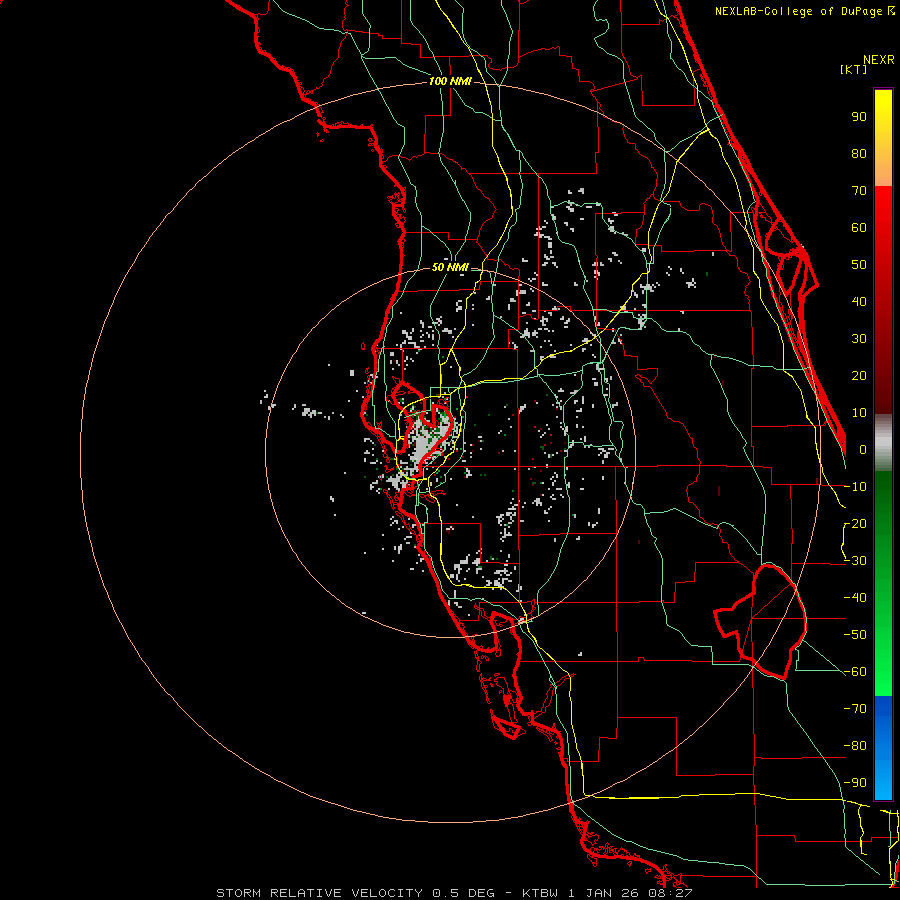Click the -60 scale value
Image resolution: width=900 pixels, height=900 pixels.
click(x=855, y=672)
